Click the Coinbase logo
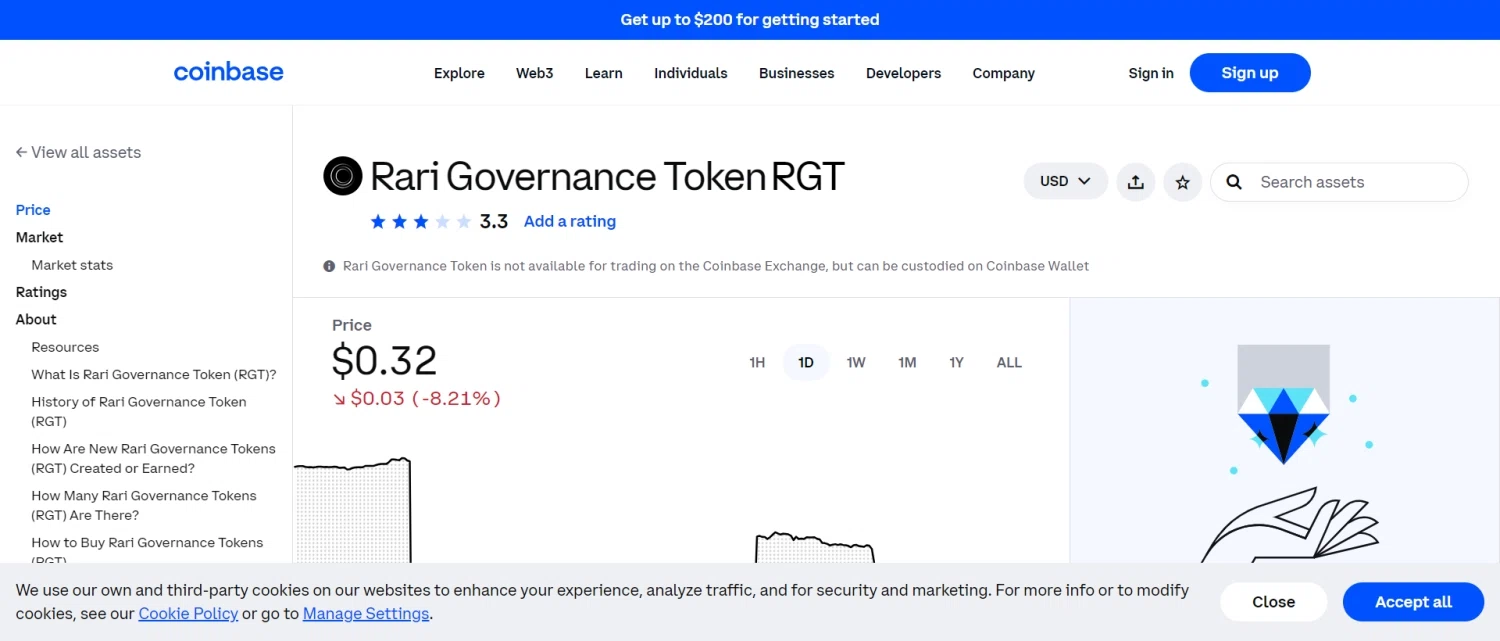 point(228,72)
